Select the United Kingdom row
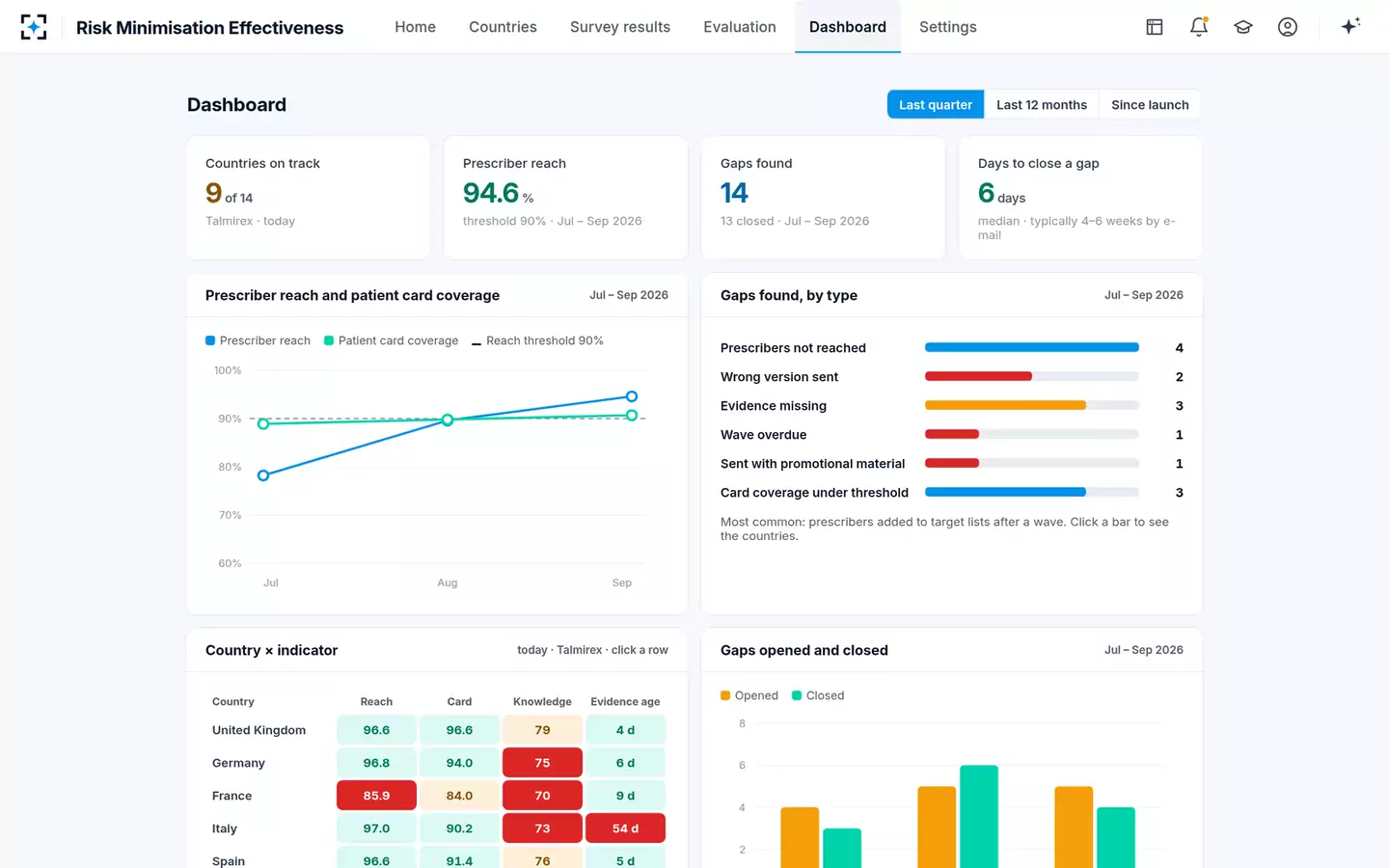 point(437,730)
